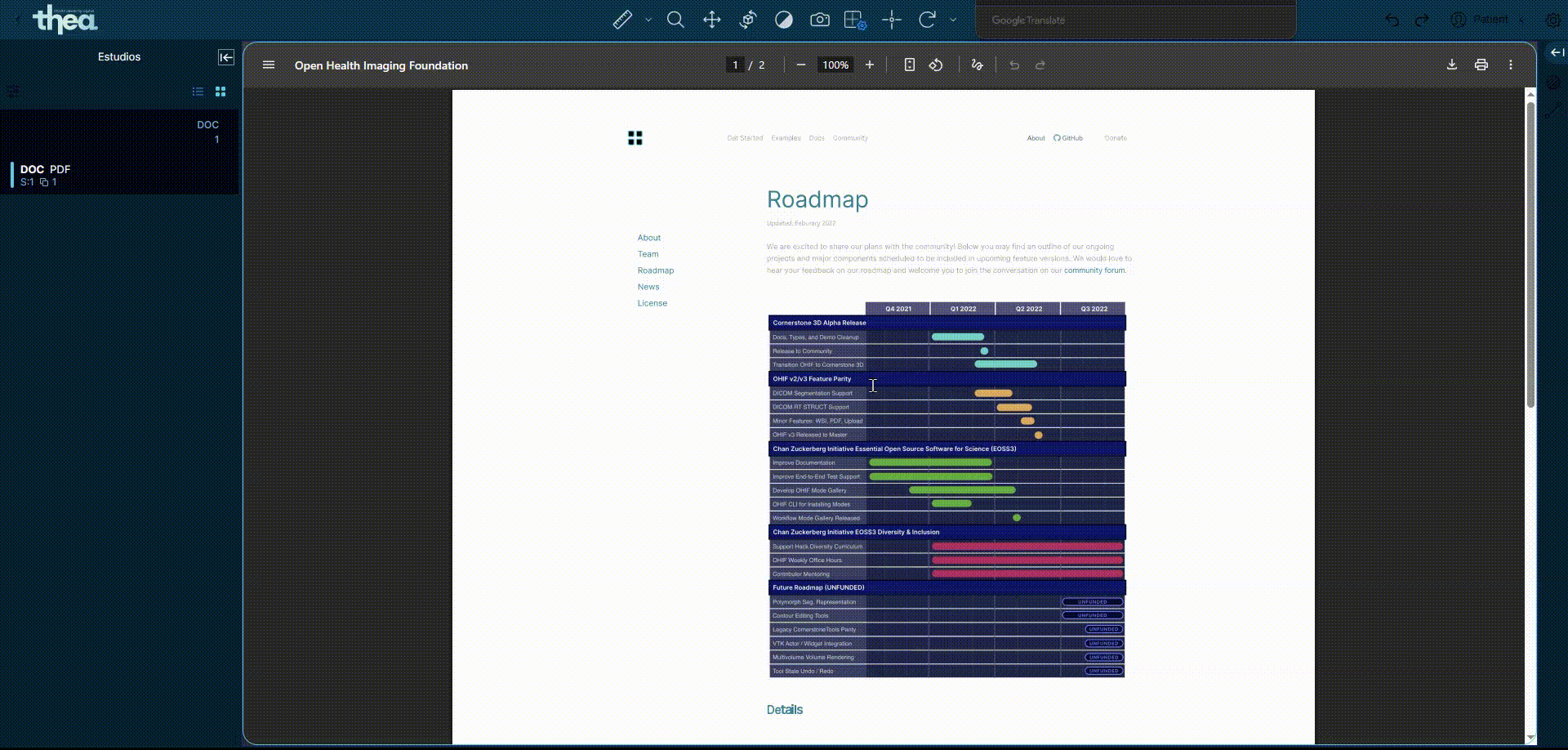The height and width of the screenshot is (750, 1568).
Task: Switch studies panel to list view
Action: (198, 92)
